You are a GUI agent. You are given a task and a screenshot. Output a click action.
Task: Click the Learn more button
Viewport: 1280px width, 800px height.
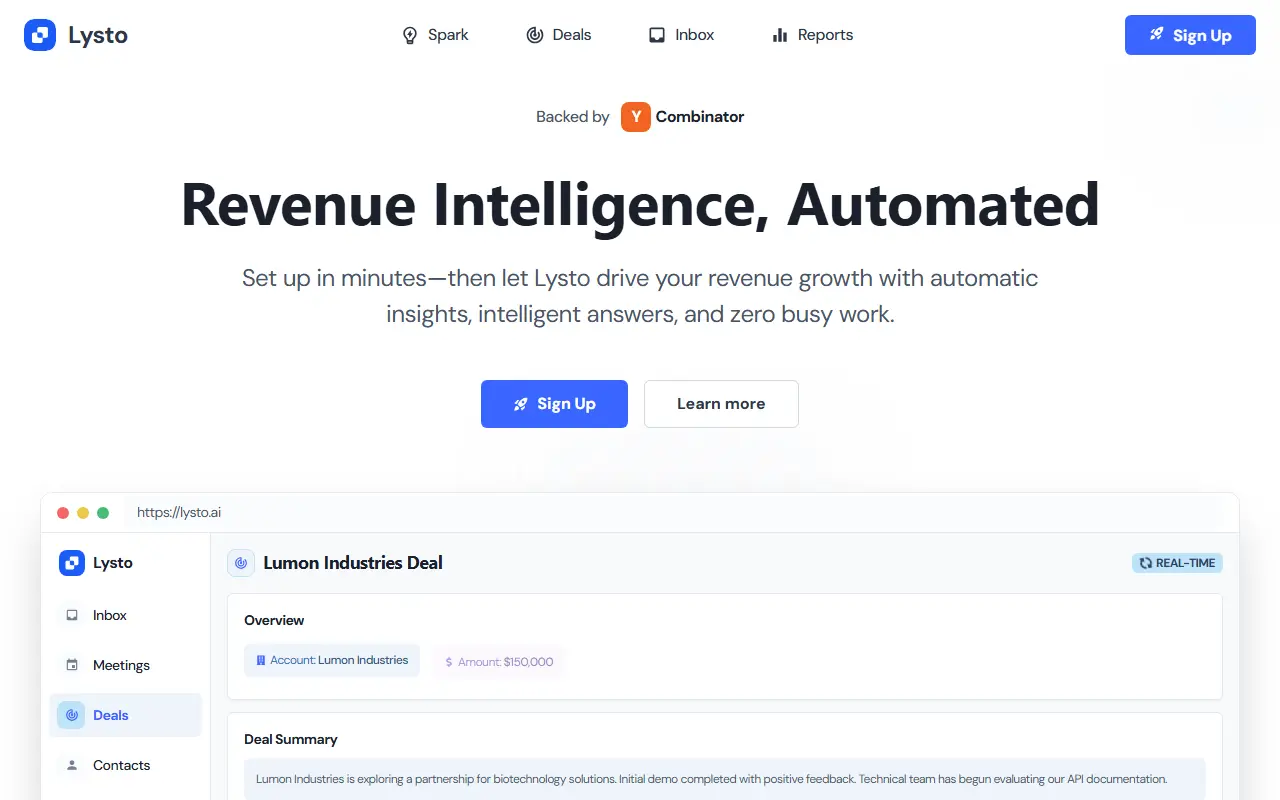(x=721, y=404)
